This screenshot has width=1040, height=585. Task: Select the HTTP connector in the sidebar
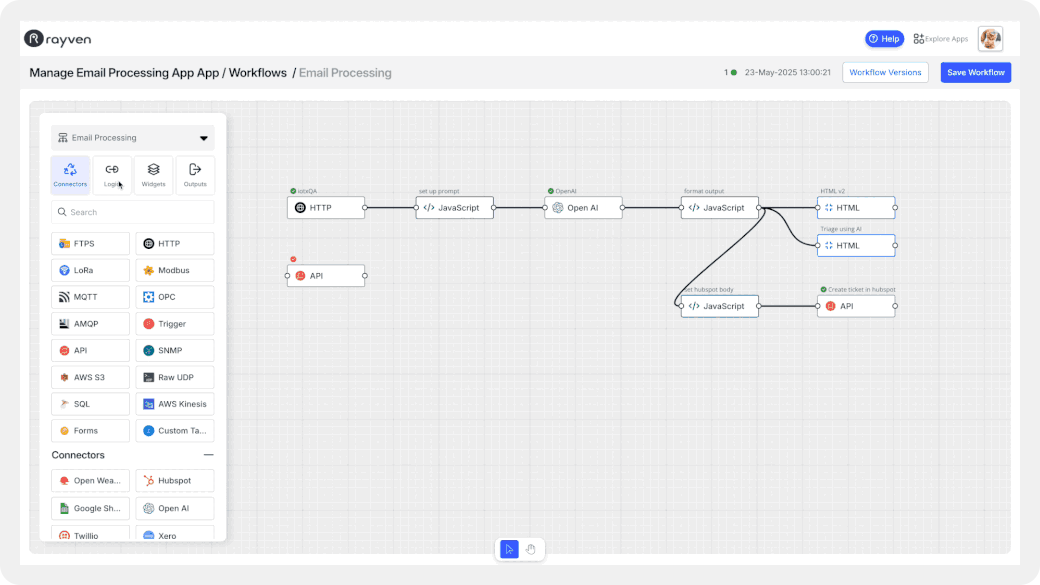pyautogui.click(x=174, y=243)
